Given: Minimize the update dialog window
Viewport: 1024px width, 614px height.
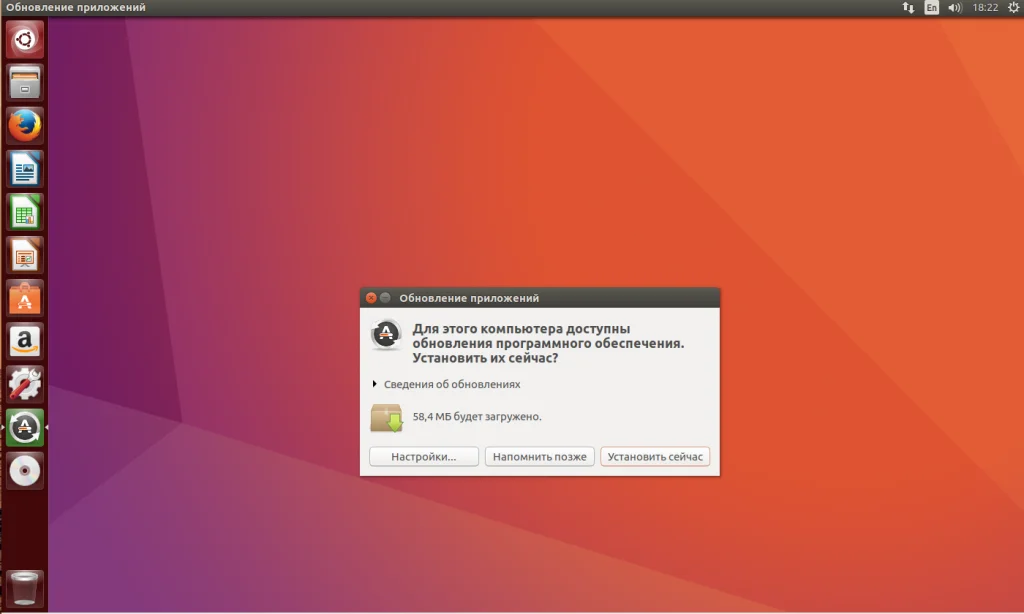Looking at the screenshot, I should 385,298.
